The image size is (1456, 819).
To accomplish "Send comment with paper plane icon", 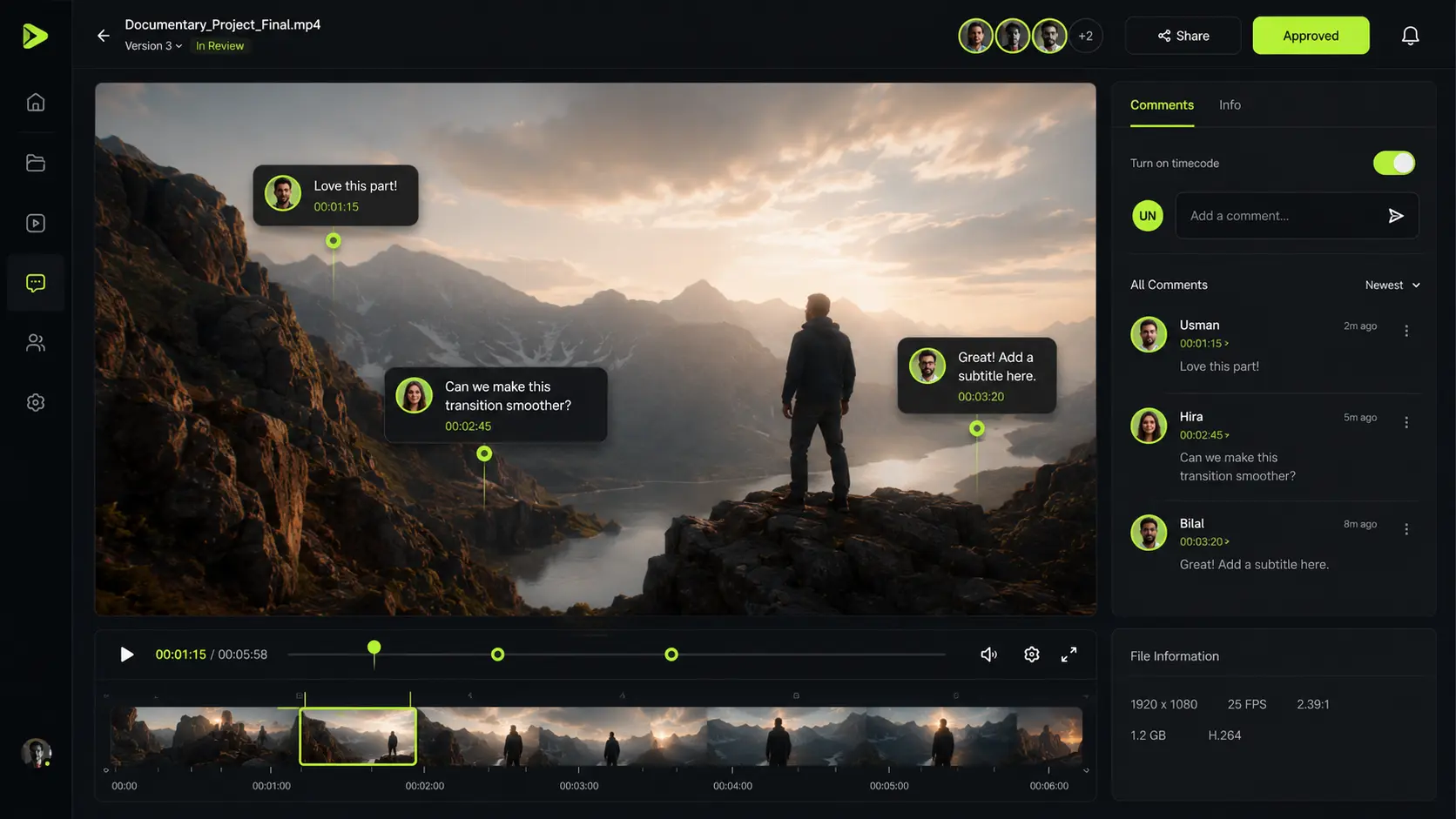I will pyautogui.click(x=1396, y=216).
